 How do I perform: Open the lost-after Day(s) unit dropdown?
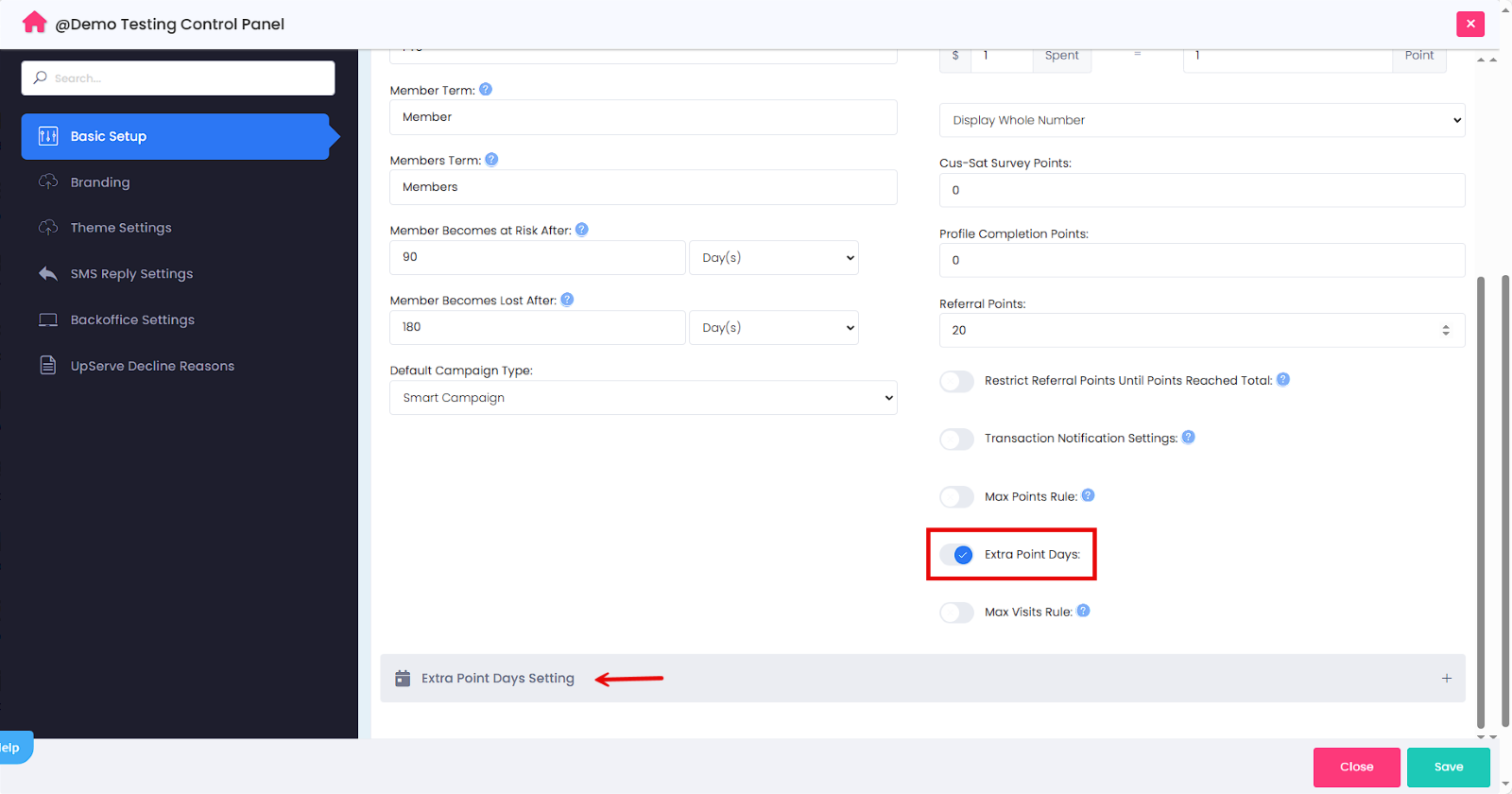click(774, 327)
